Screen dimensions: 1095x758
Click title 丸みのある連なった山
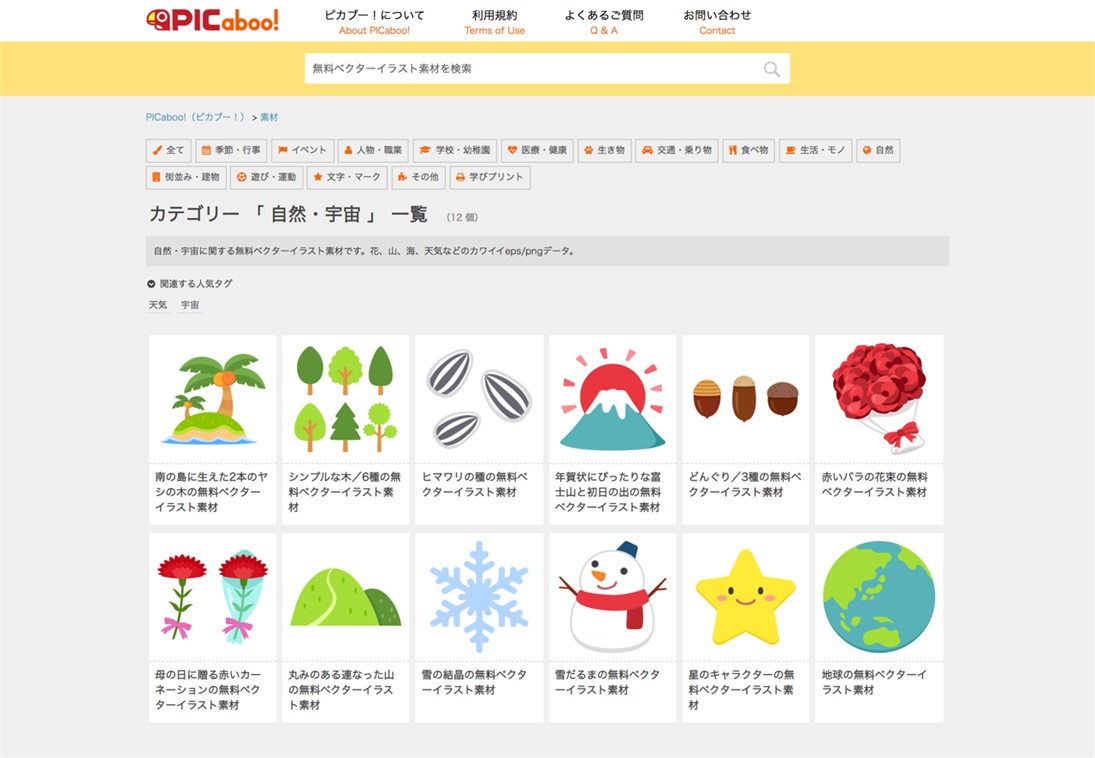coord(341,690)
